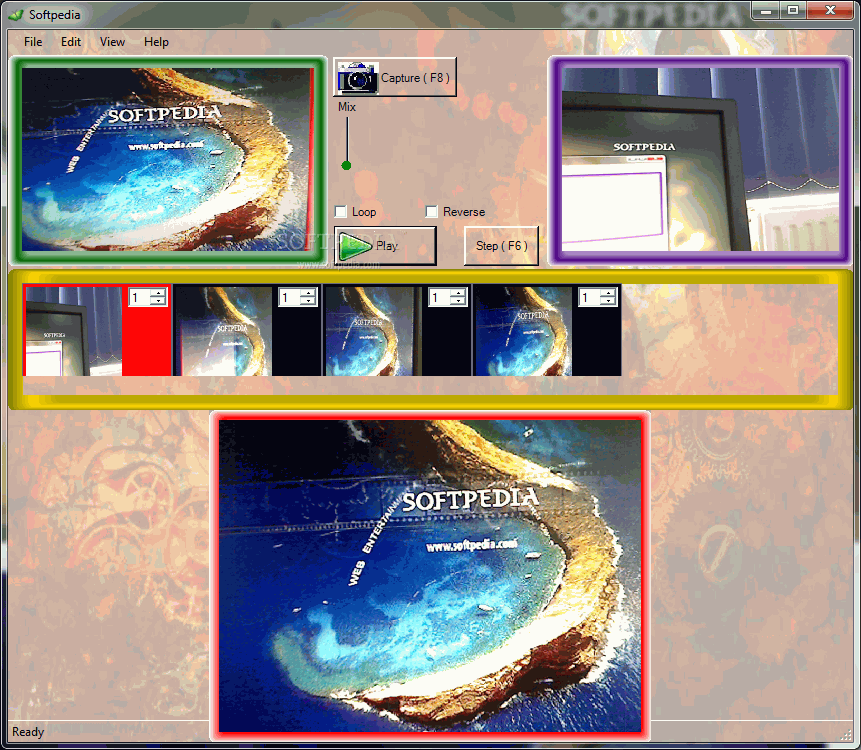Open the View menu
This screenshot has height=750, width=861.
(x=113, y=42)
